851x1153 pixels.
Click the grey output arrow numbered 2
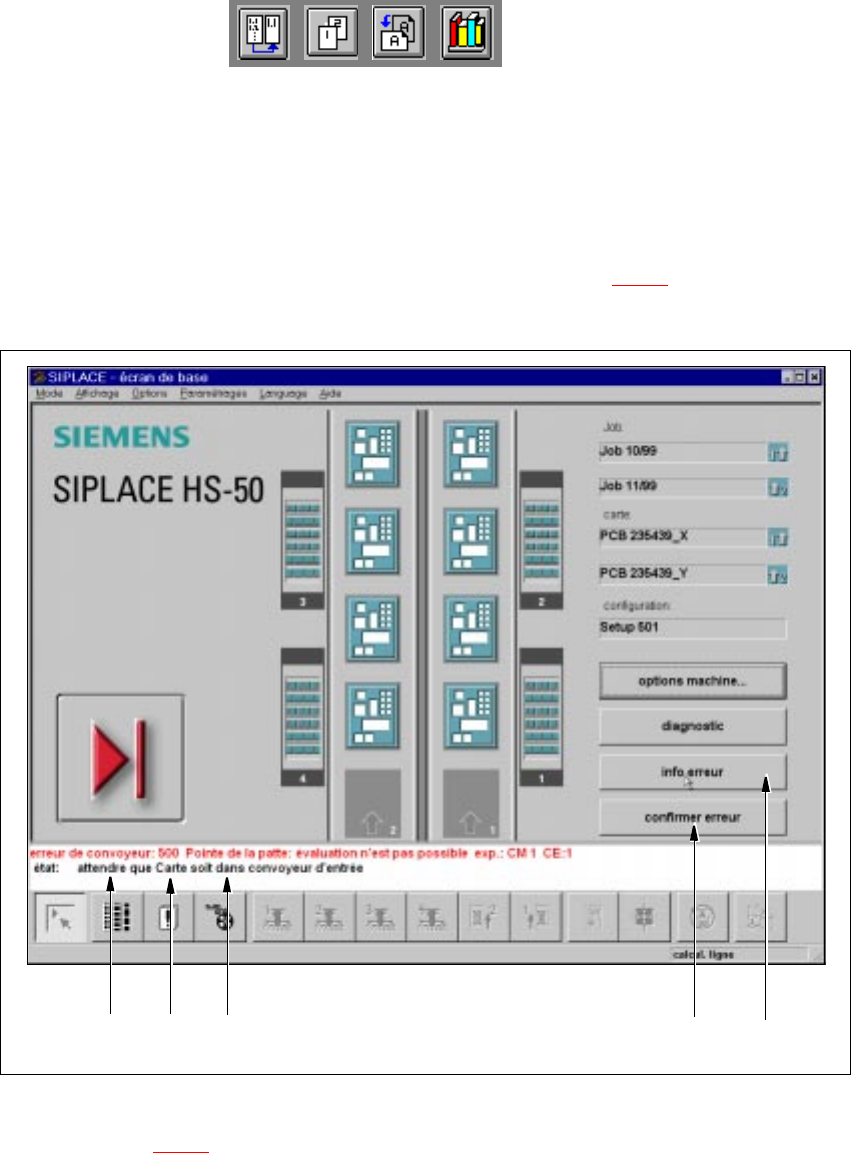[x=373, y=804]
